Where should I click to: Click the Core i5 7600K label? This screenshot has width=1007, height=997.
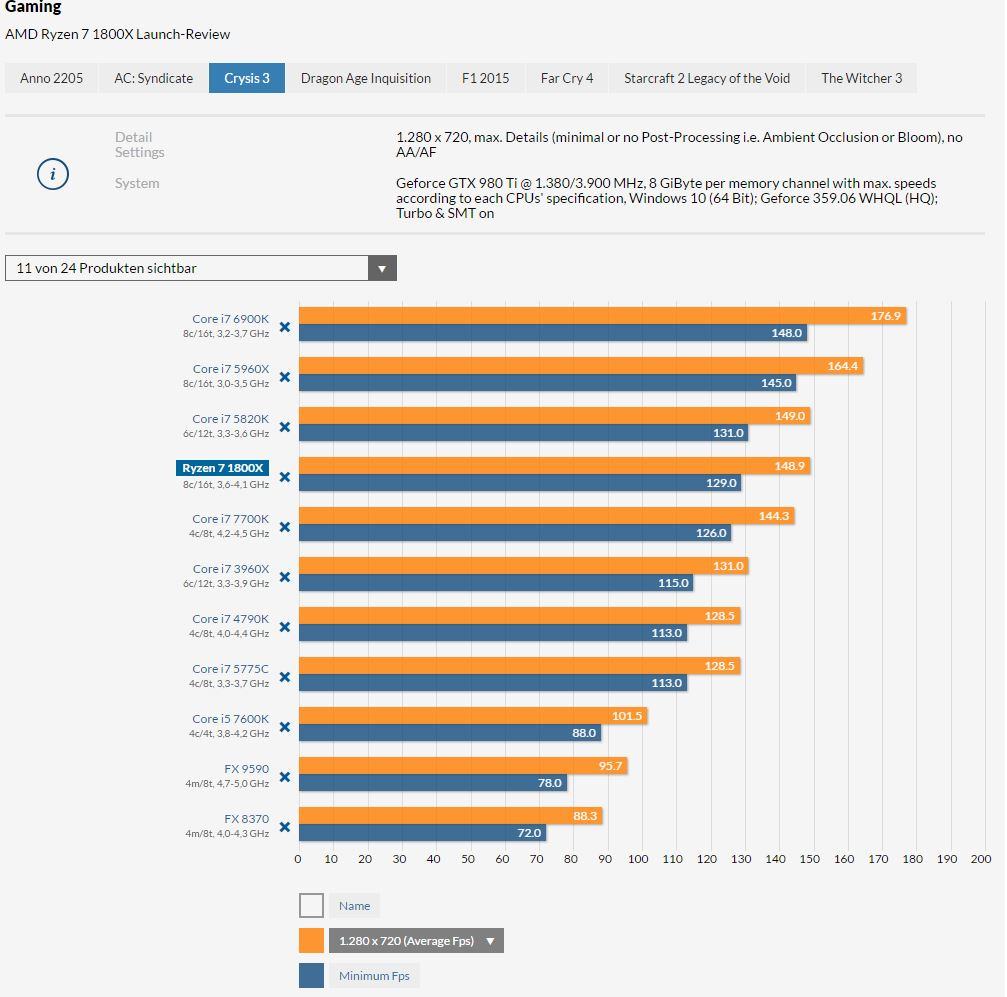pos(231,719)
